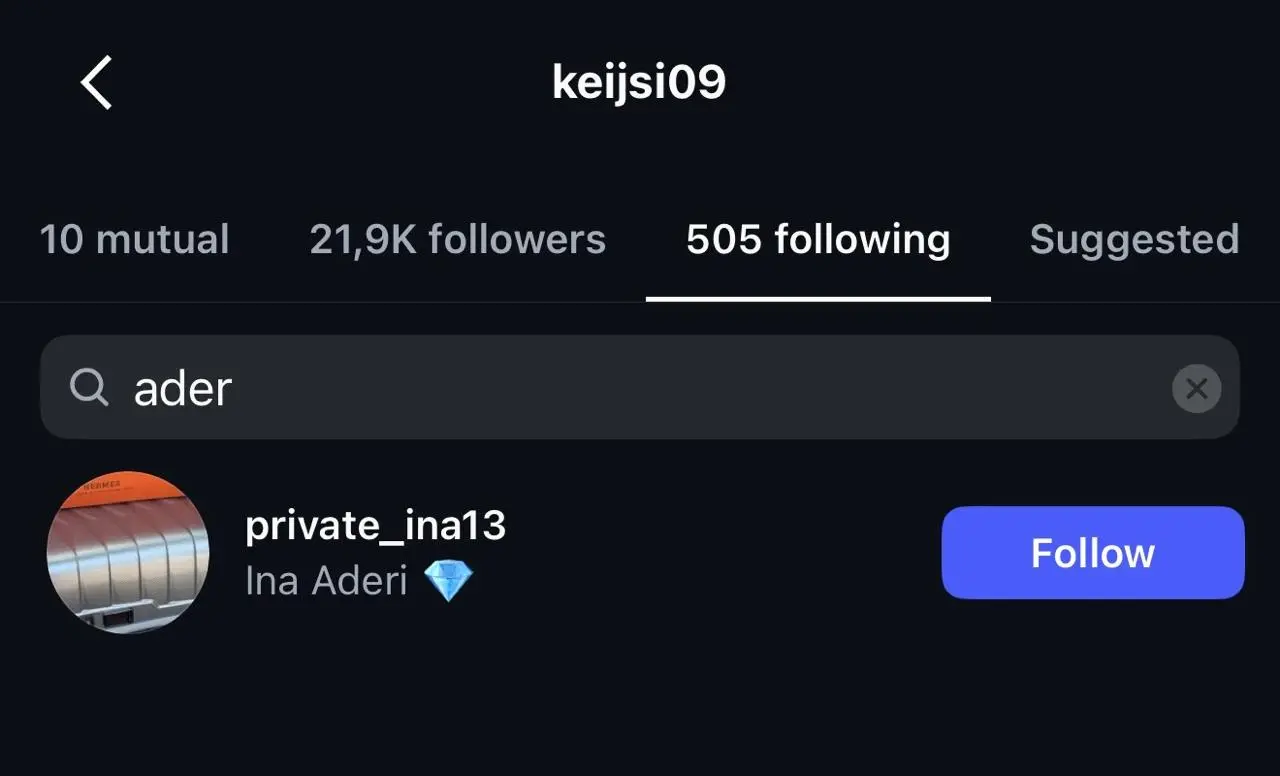This screenshot has height=776, width=1280.
Task: Click the orange box in the avatar photo
Action: tap(110, 485)
